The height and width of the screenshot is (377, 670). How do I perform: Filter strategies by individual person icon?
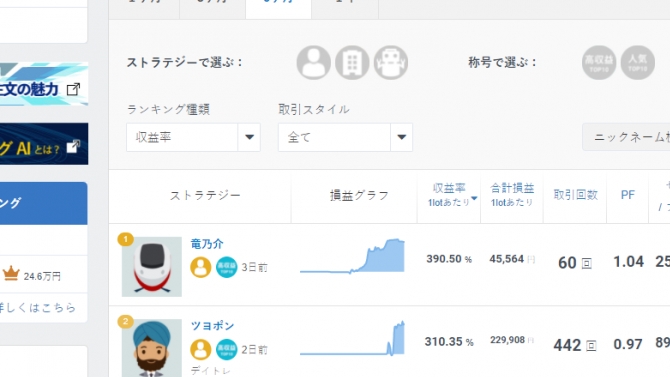point(314,62)
